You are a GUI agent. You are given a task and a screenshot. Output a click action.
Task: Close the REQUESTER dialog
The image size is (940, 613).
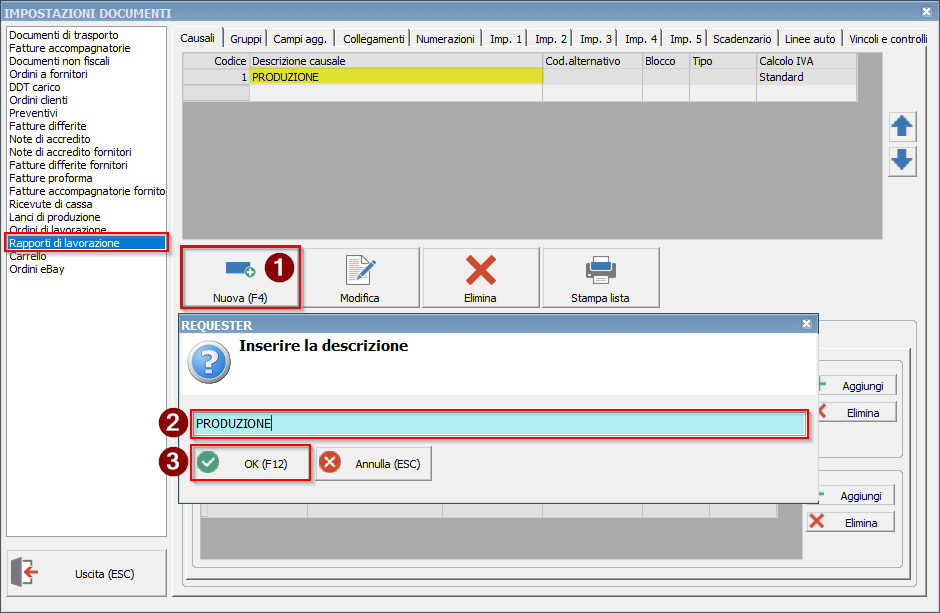click(806, 324)
